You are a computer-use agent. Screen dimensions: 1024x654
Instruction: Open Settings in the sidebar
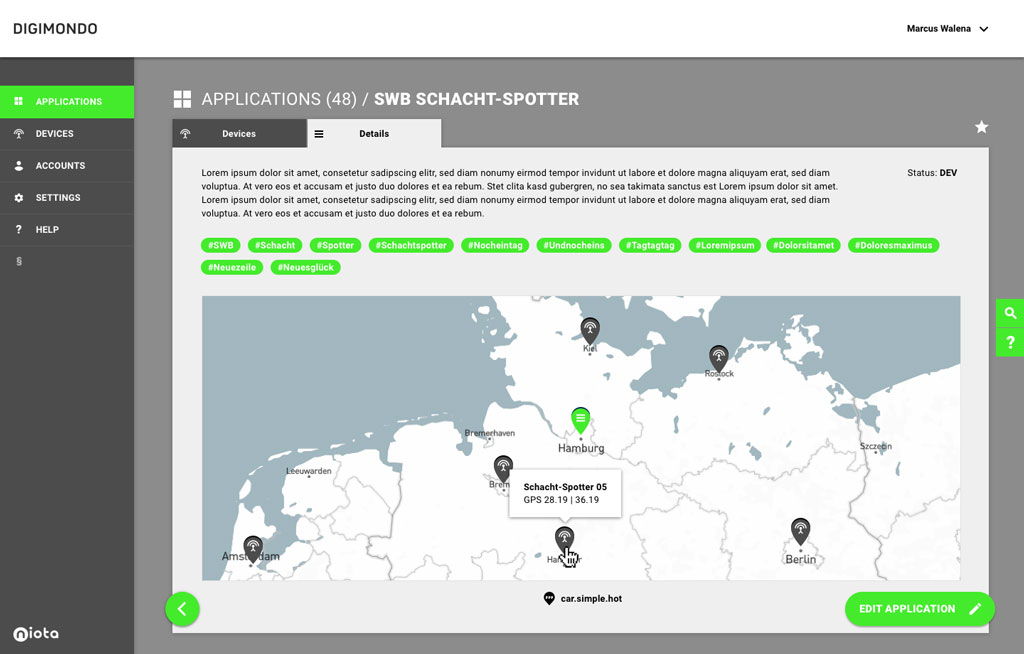[67, 198]
